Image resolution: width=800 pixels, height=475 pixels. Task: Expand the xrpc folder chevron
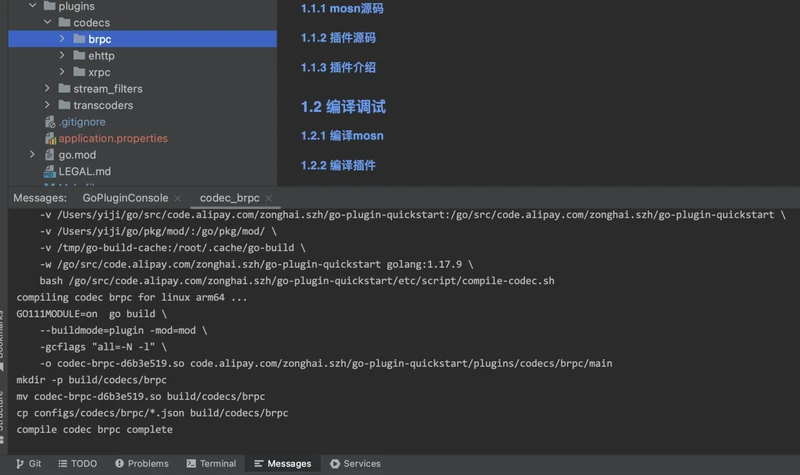[62, 72]
